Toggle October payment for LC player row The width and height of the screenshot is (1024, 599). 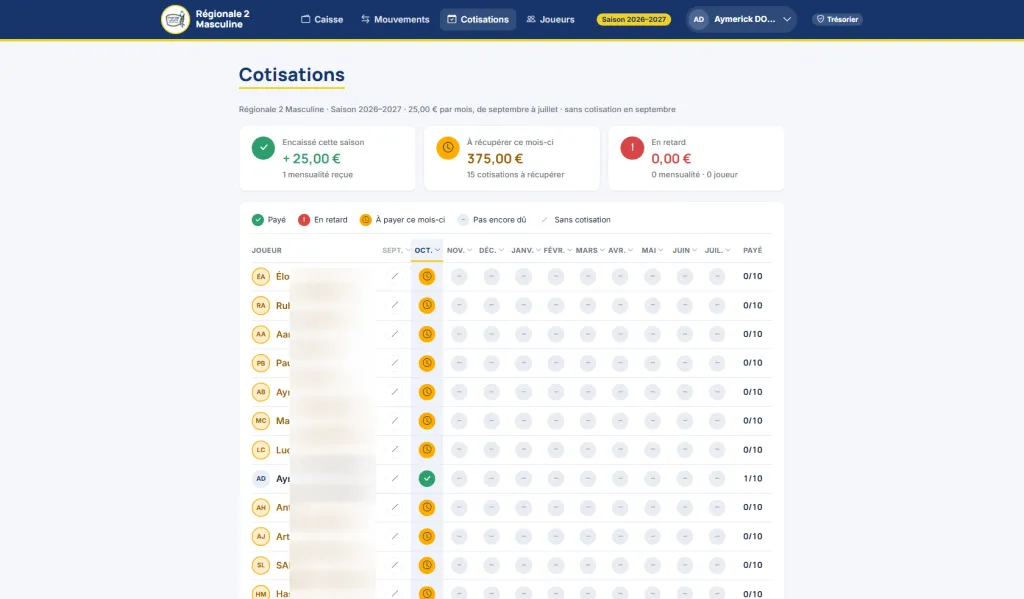pos(426,449)
